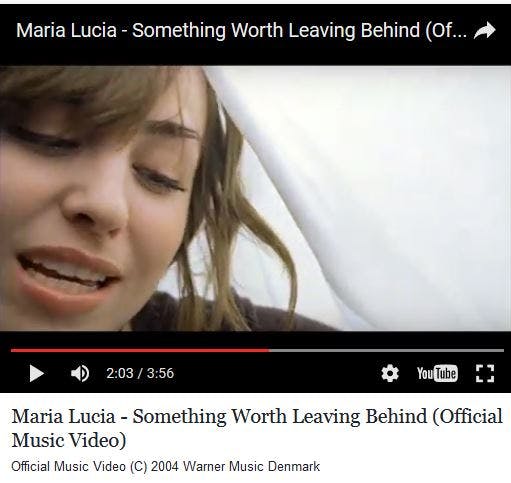Image resolution: width=511 pixels, height=483 pixels.
Task: Click the video title in the player's top bar
Action: (241, 30)
